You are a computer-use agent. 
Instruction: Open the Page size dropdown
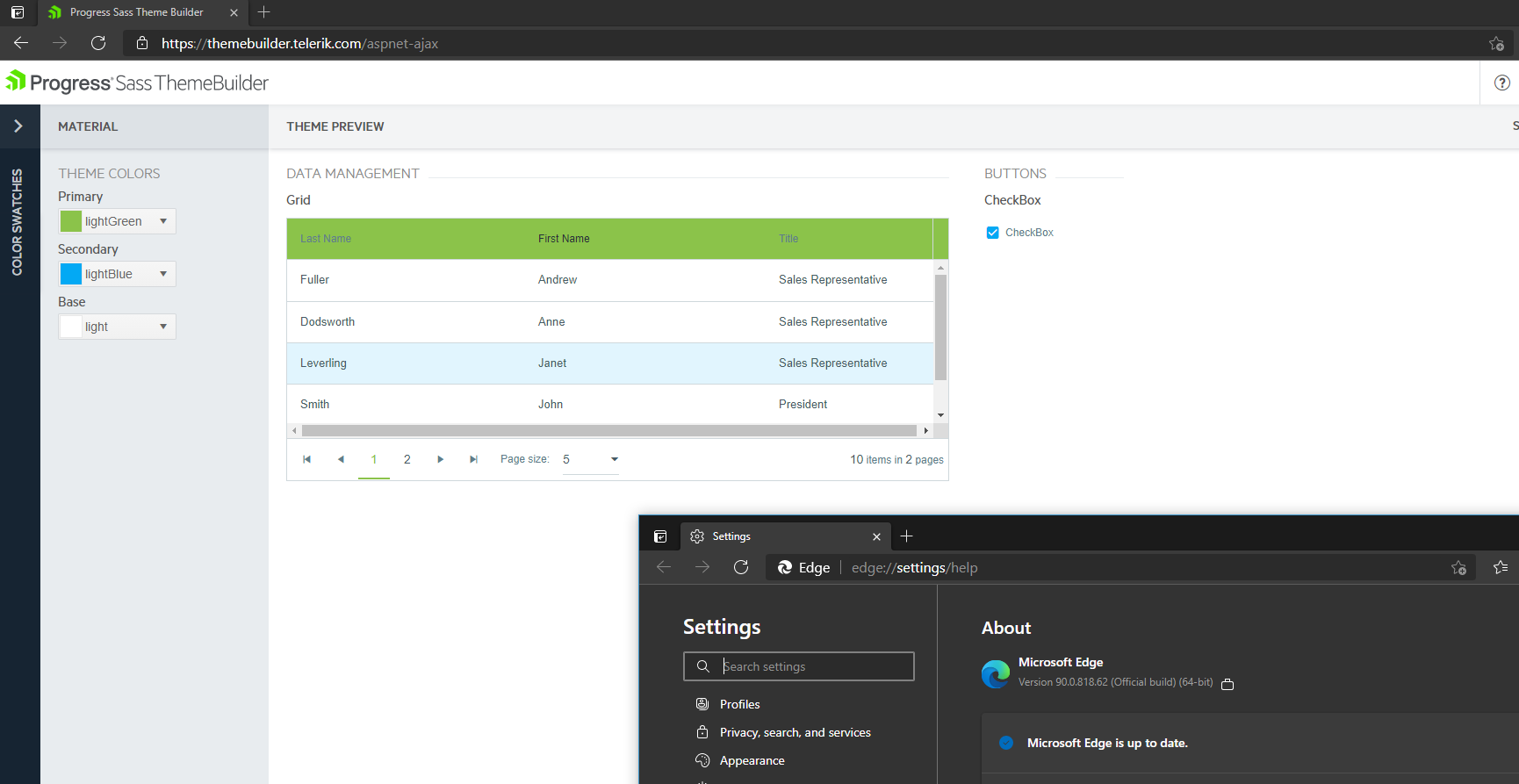pyautogui.click(x=590, y=459)
